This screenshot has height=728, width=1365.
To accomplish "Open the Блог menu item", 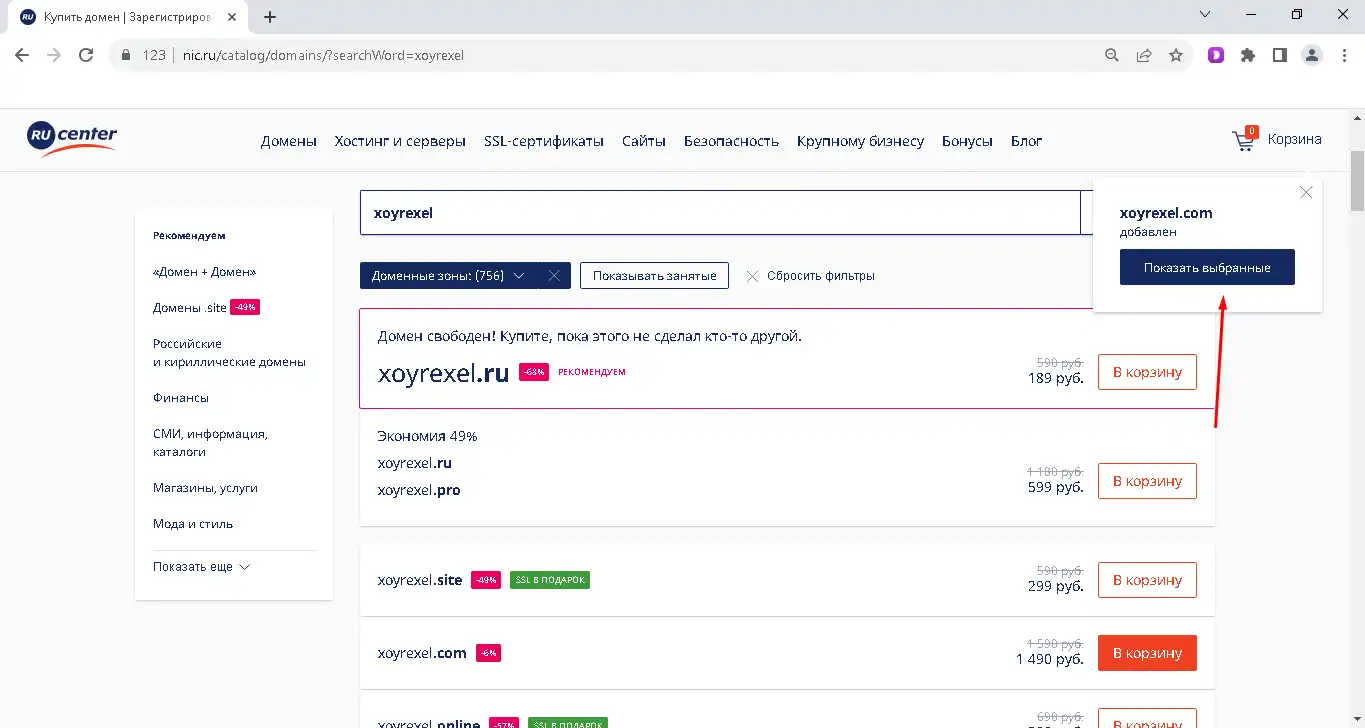I will pos(1027,141).
